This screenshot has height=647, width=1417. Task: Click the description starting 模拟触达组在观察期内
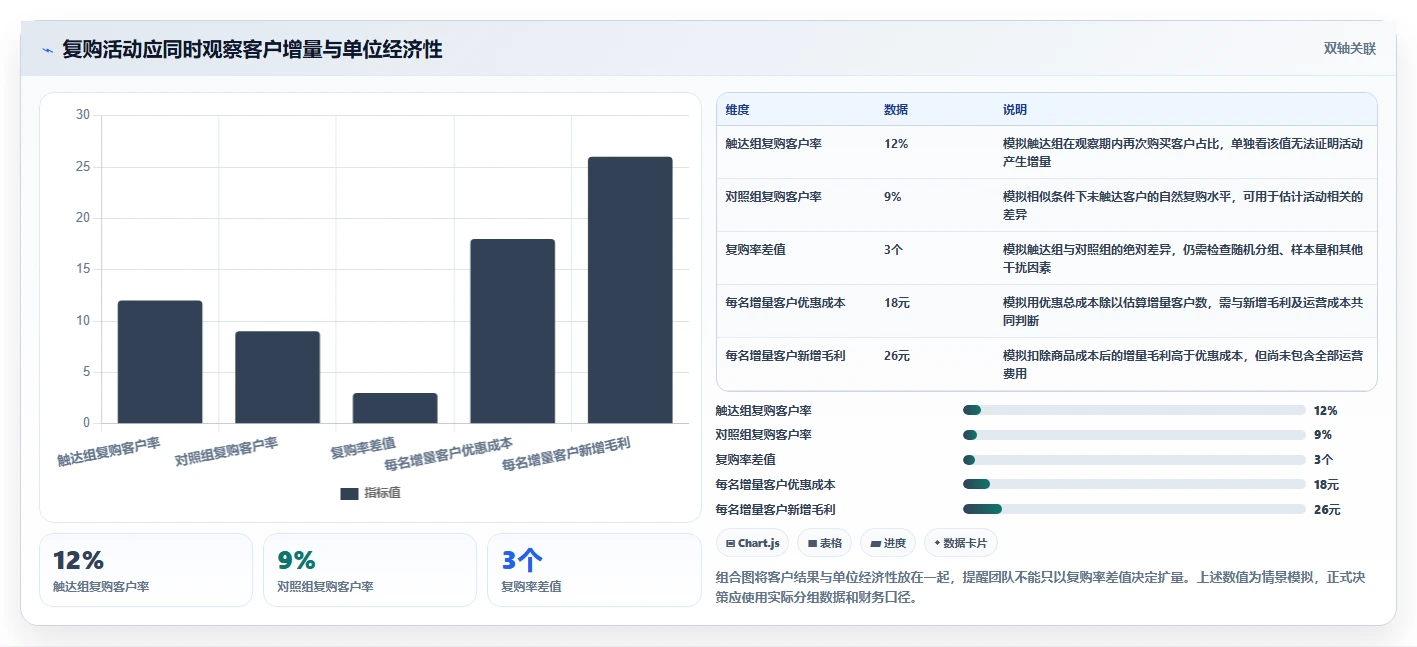1183,152
